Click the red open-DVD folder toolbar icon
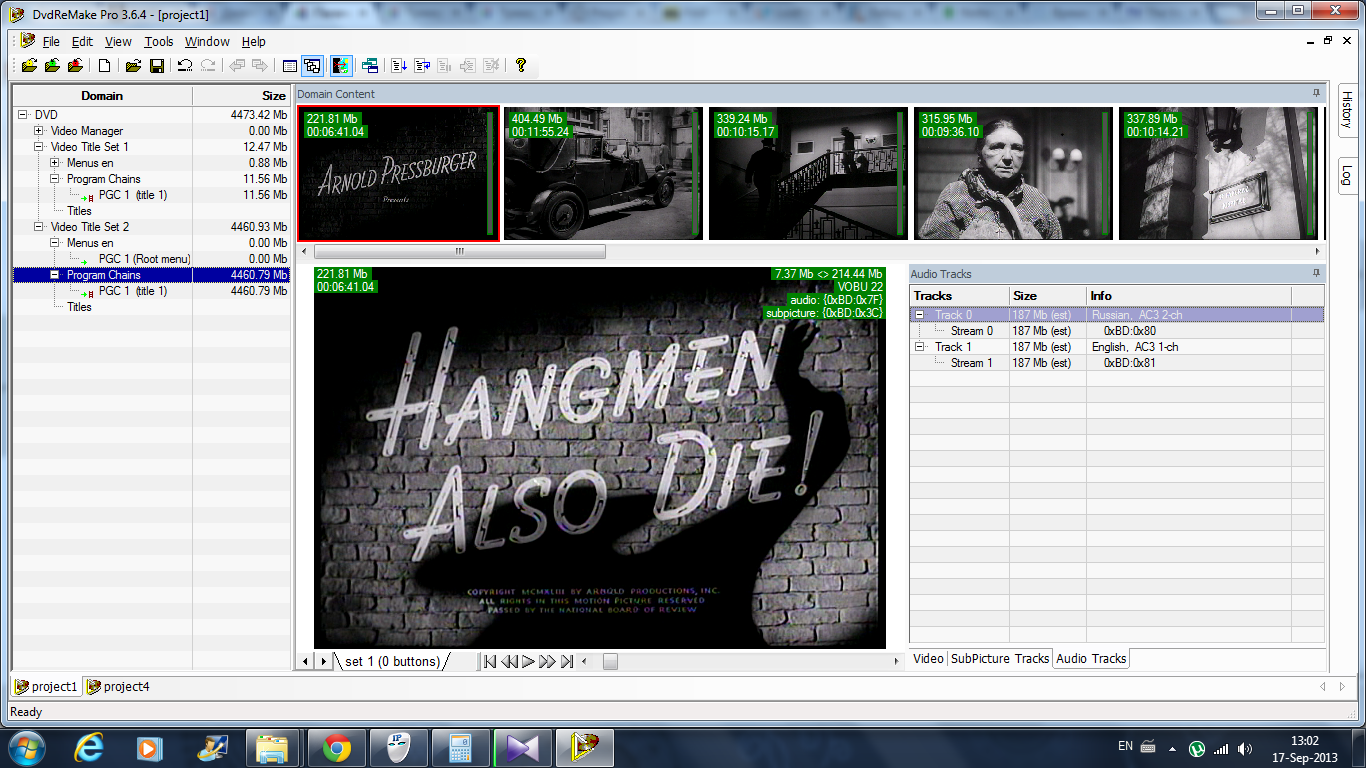 tap(76, 66)
